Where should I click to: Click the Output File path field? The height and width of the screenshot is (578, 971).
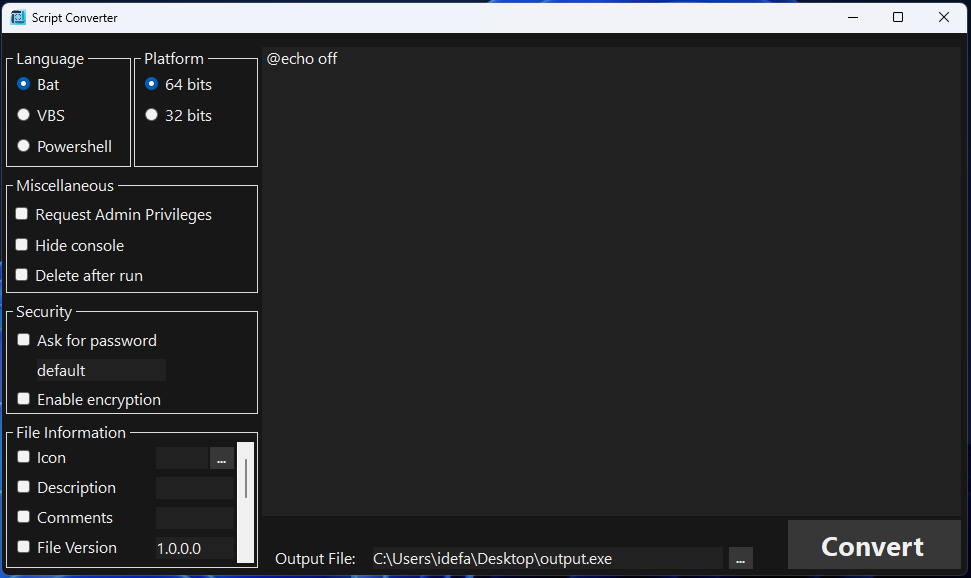point(545,559)
